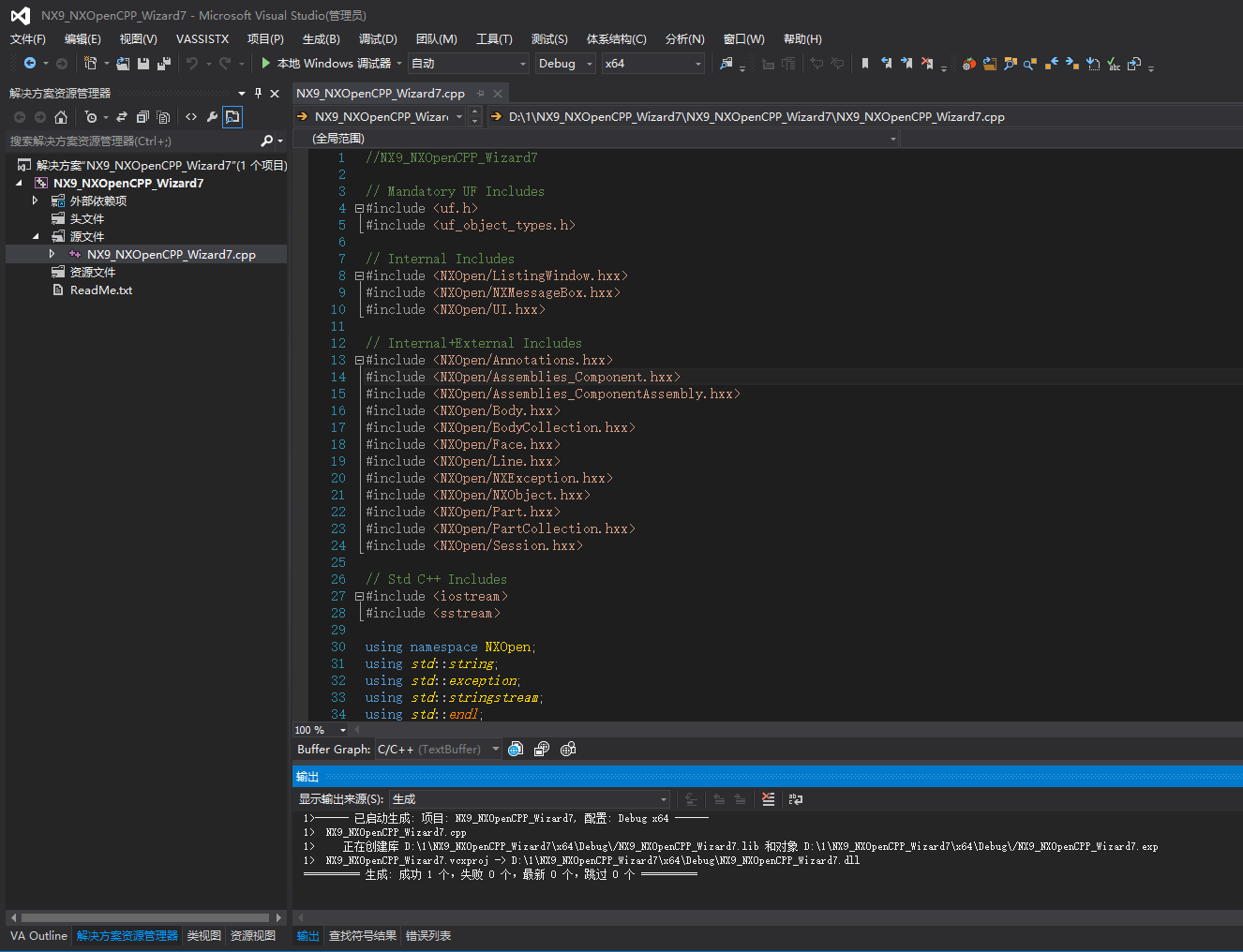Click VA Find Symbol icon
The height and width of the screenshot is (952, 1243).
pyautogui.click(x=1011, y=64)
